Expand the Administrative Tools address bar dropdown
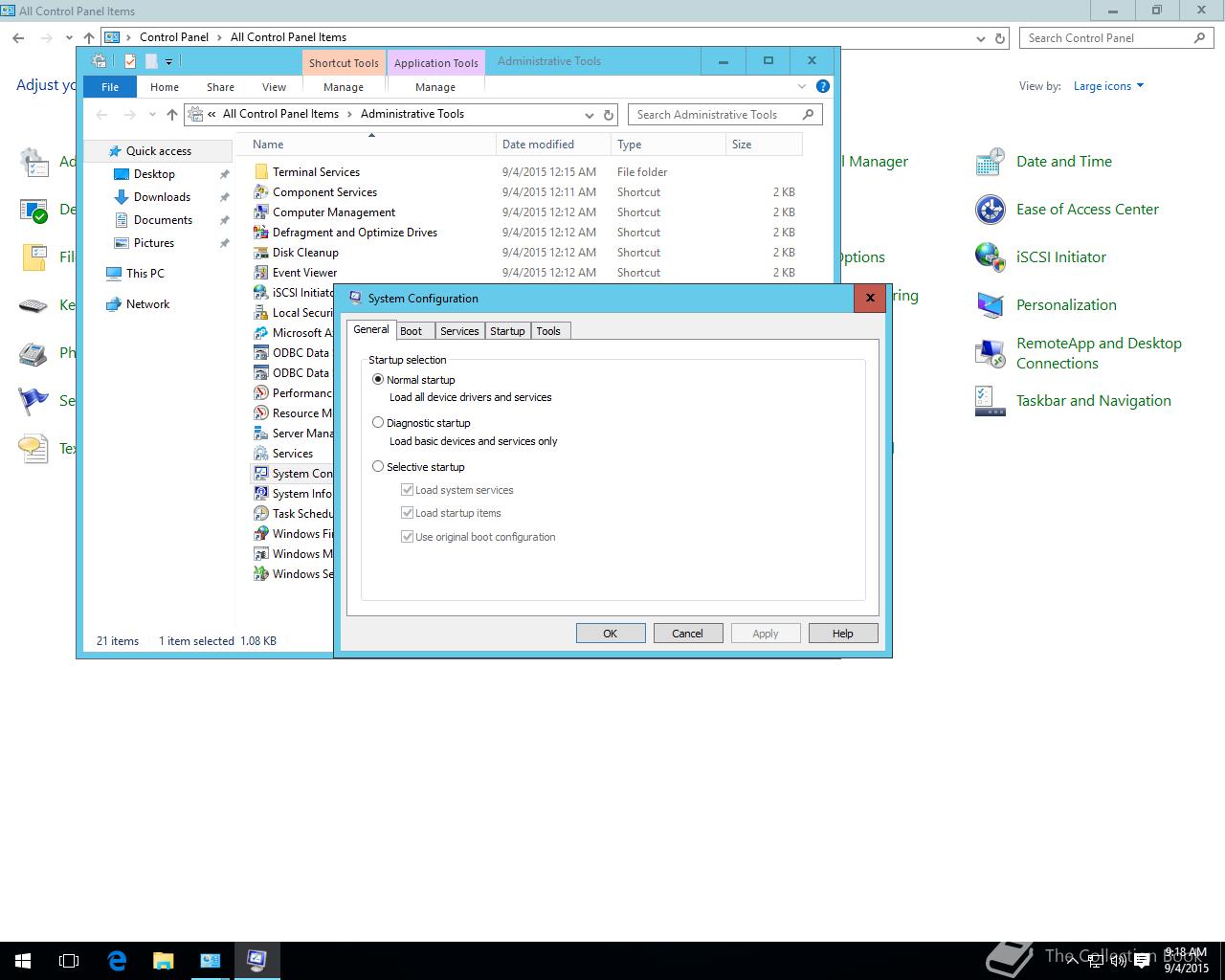 (590, 115)
